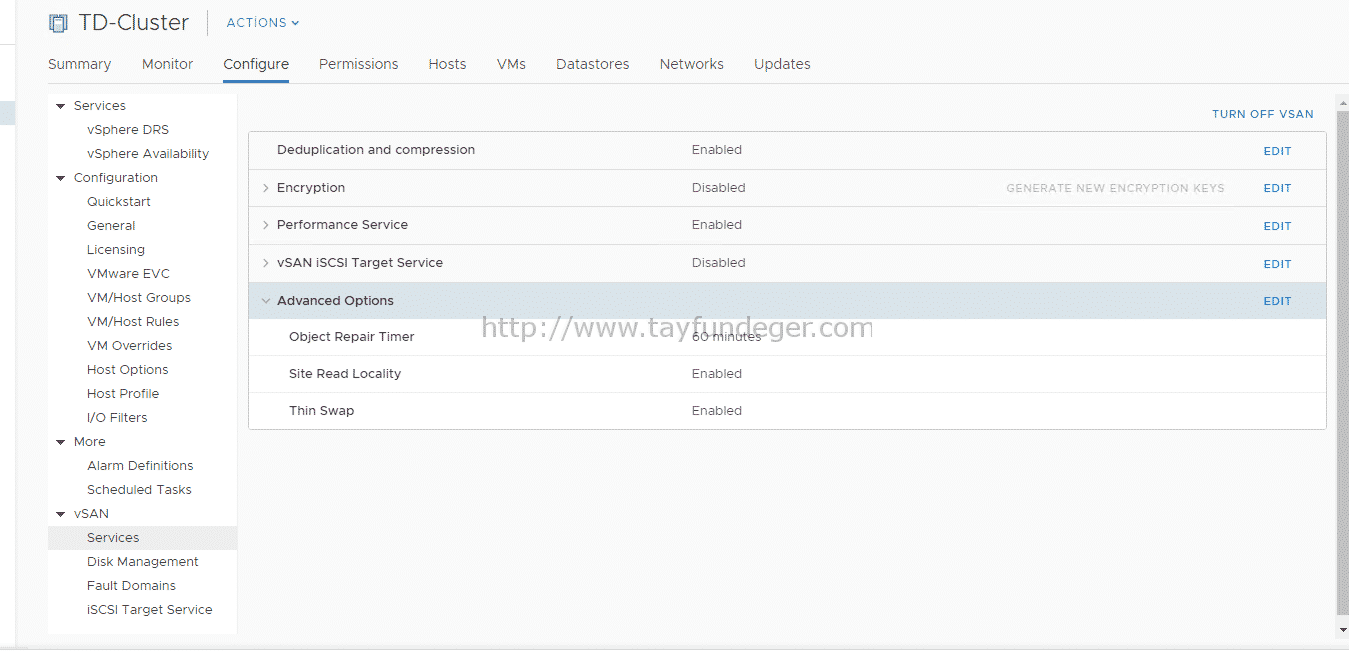
Task: Edit the Advanced Options
Action: [x=1277, y=301]
